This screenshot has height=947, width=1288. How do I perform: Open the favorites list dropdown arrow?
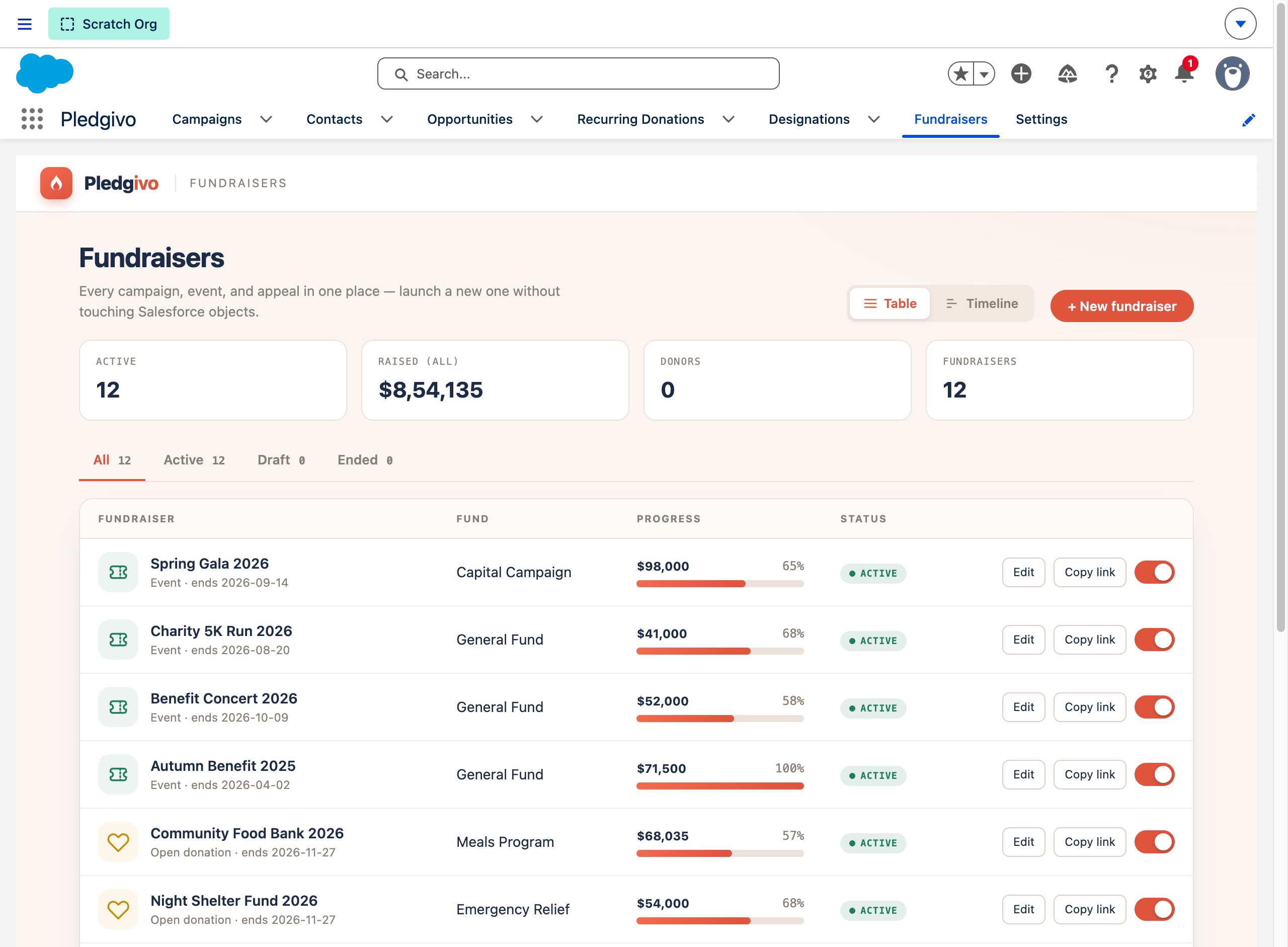984,73
